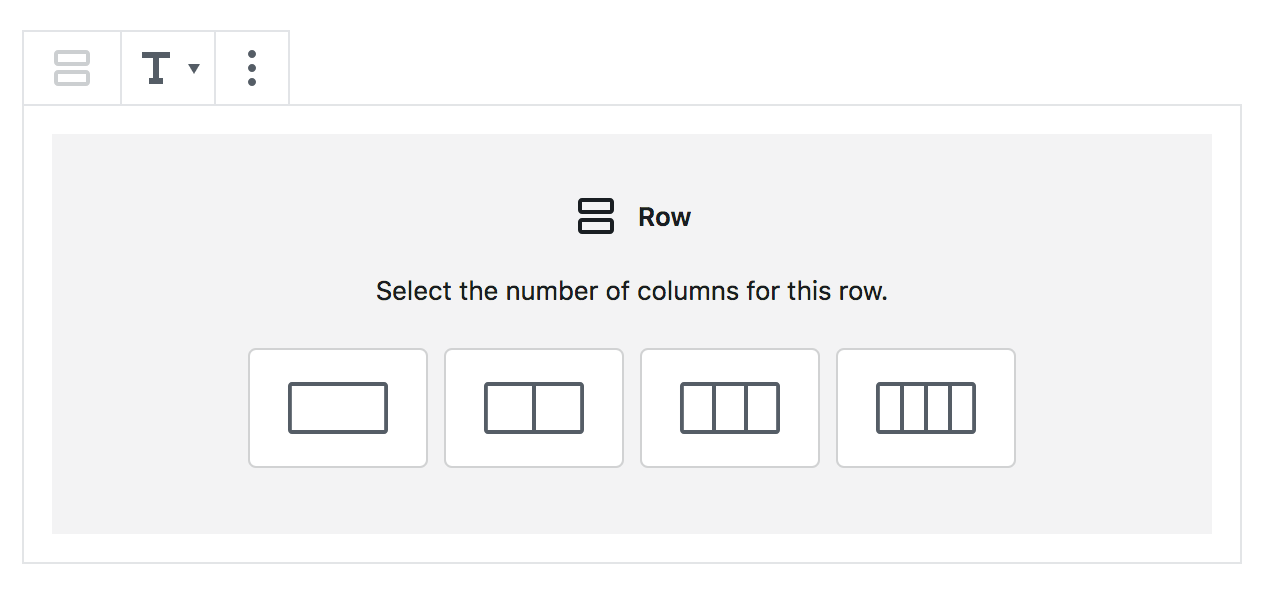Open the text settings dropdown in block toolbar
Viewport: 1268px width, 590px height.
coord(168,68)
